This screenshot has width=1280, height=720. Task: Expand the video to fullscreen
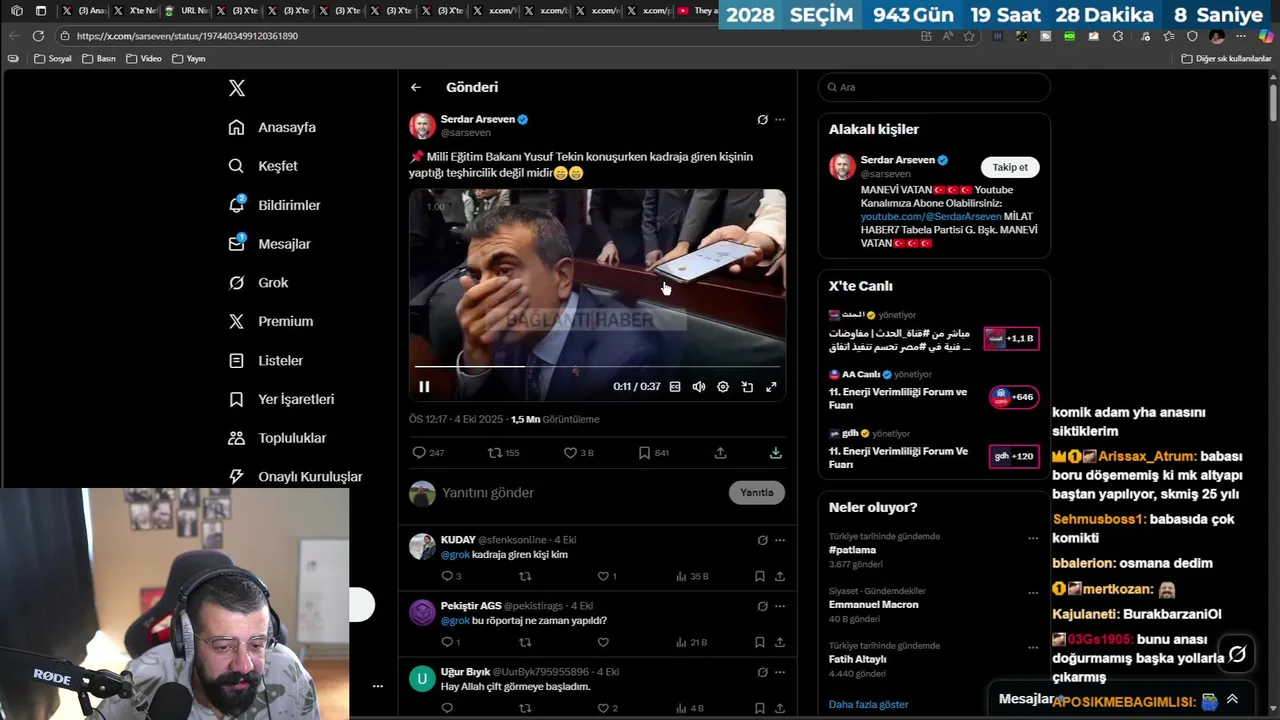[771, 387]
